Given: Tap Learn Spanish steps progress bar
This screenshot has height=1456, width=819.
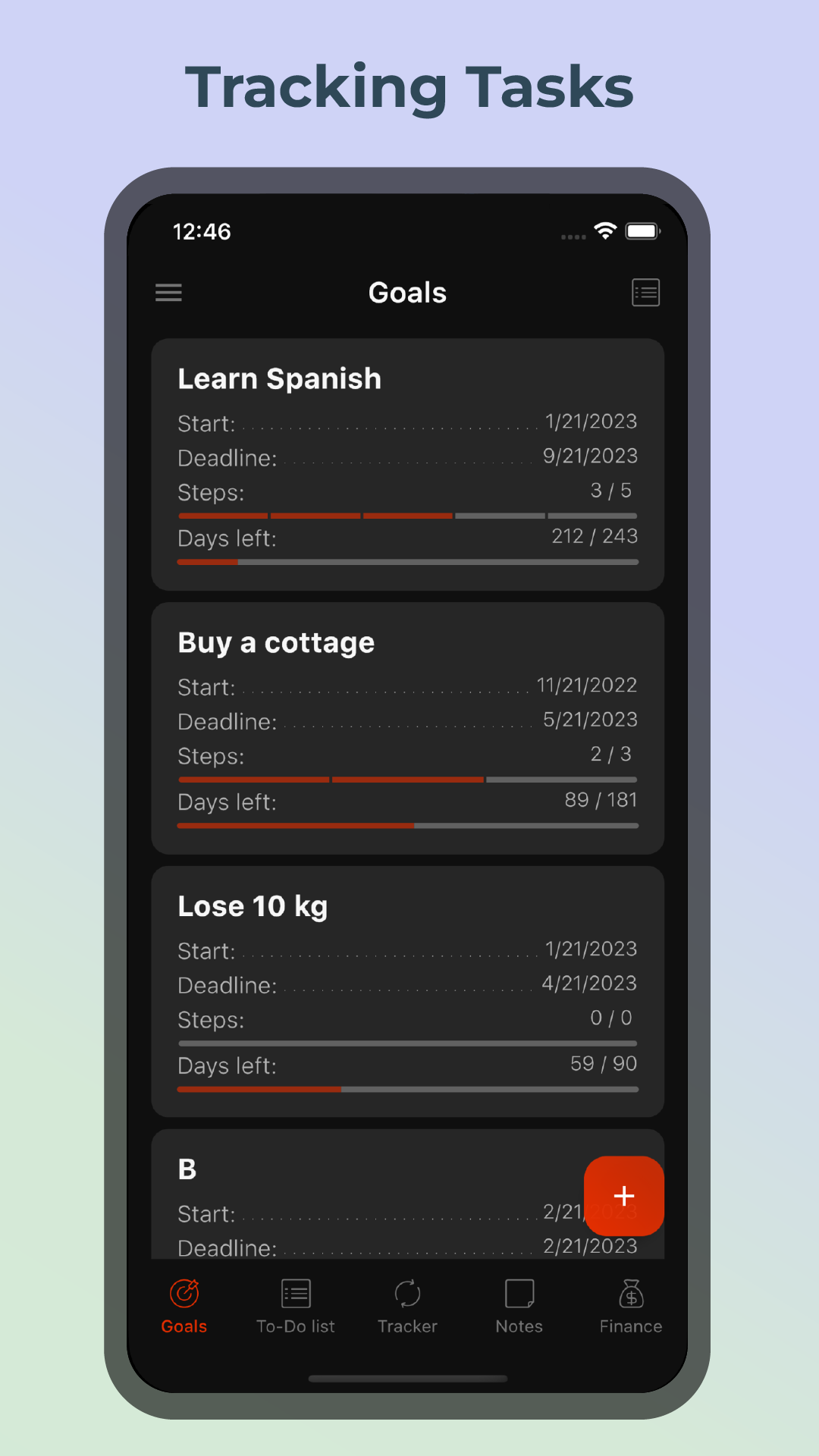Looking at the screenshot, I should coord(408,516).
